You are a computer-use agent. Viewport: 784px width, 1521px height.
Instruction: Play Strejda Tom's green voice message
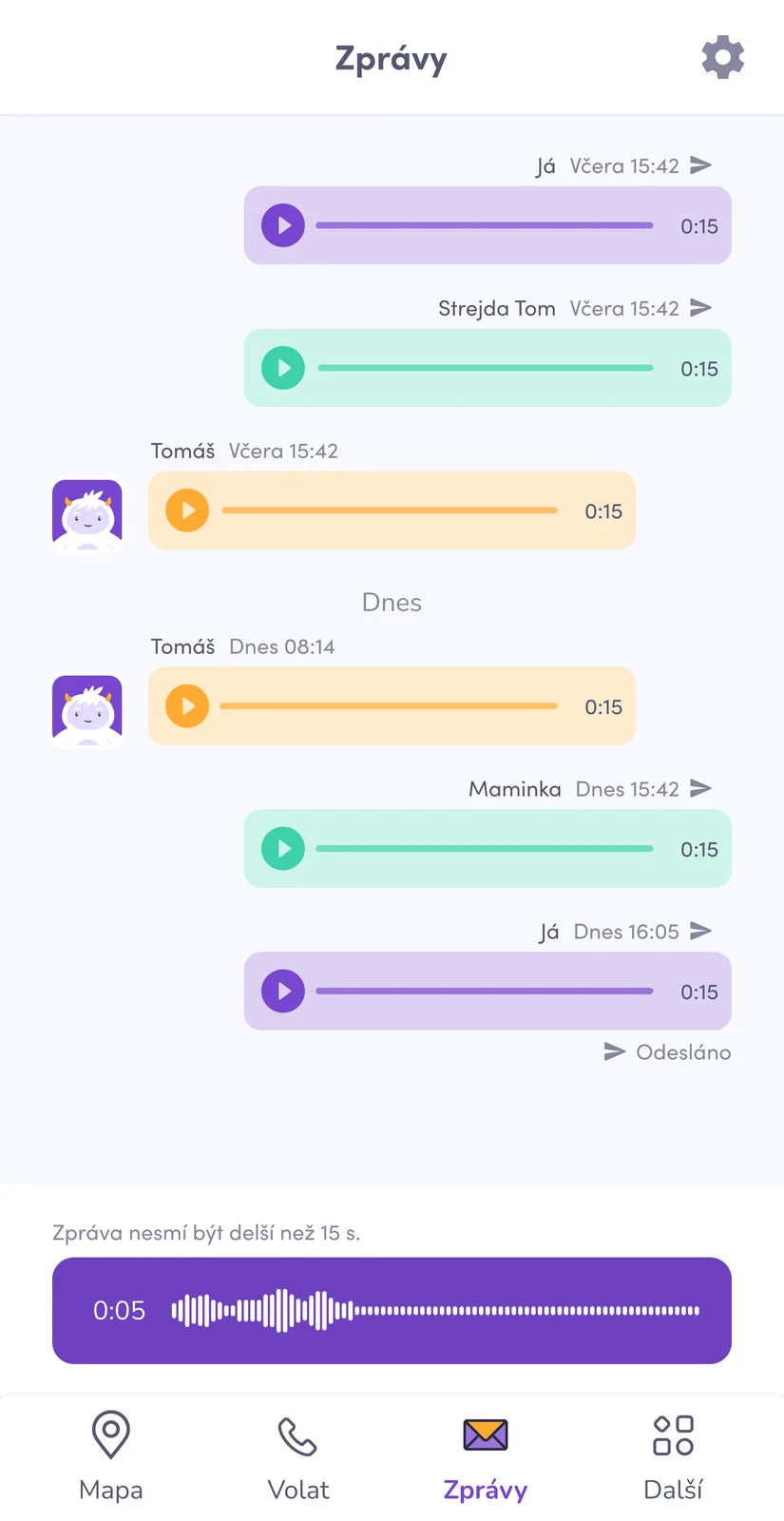tap(283, 368)
